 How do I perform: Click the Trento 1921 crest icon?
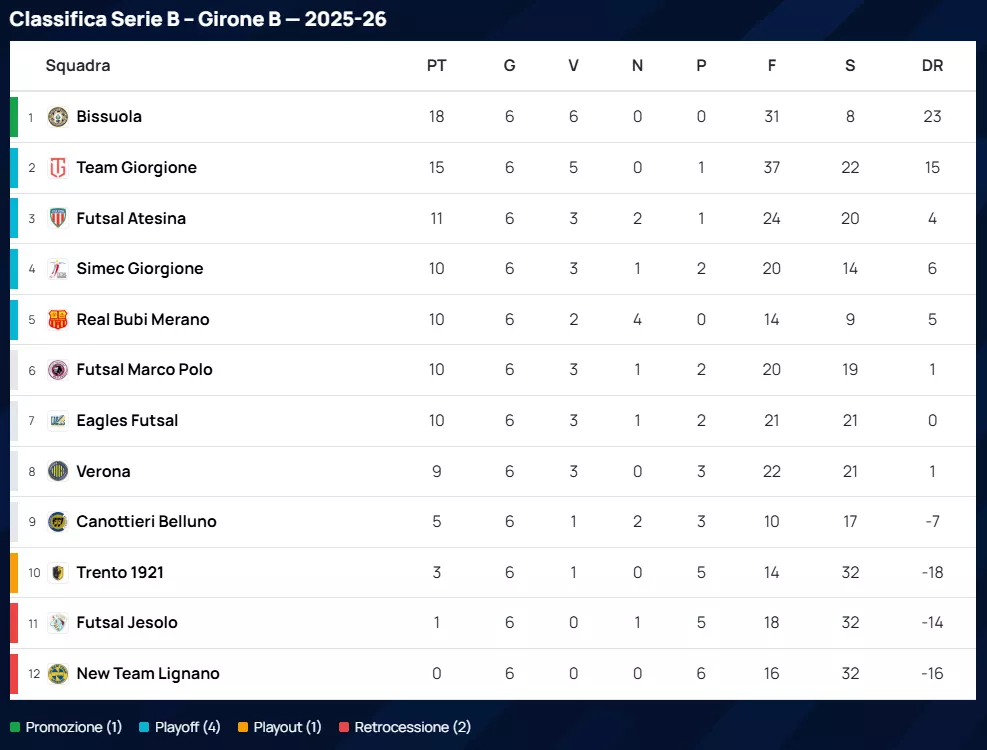(58, 573)
